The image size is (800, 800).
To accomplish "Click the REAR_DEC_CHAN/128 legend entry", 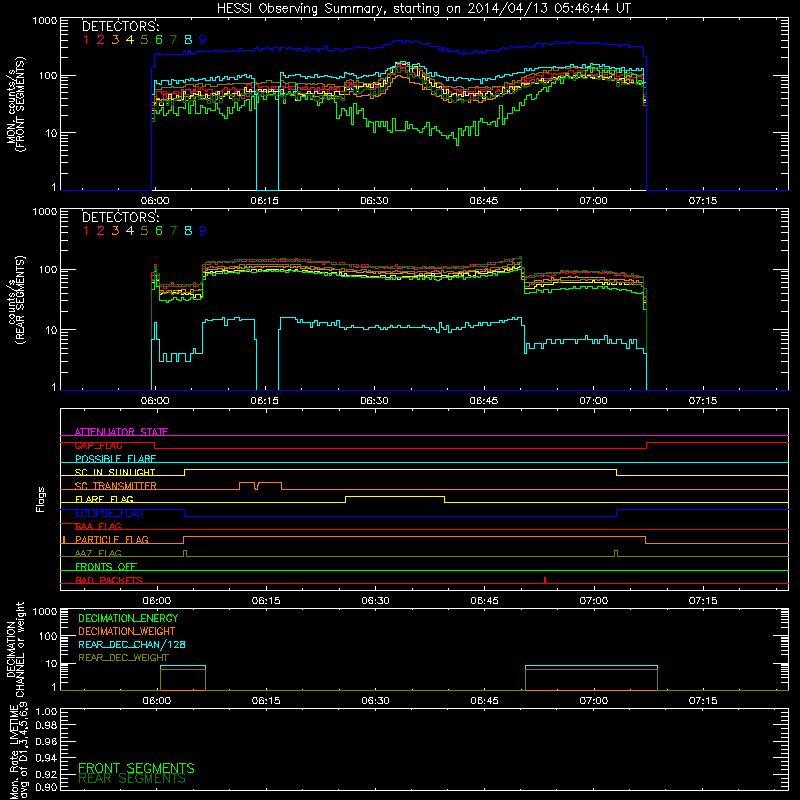I will pyautogui.click(x=132, y=645).
